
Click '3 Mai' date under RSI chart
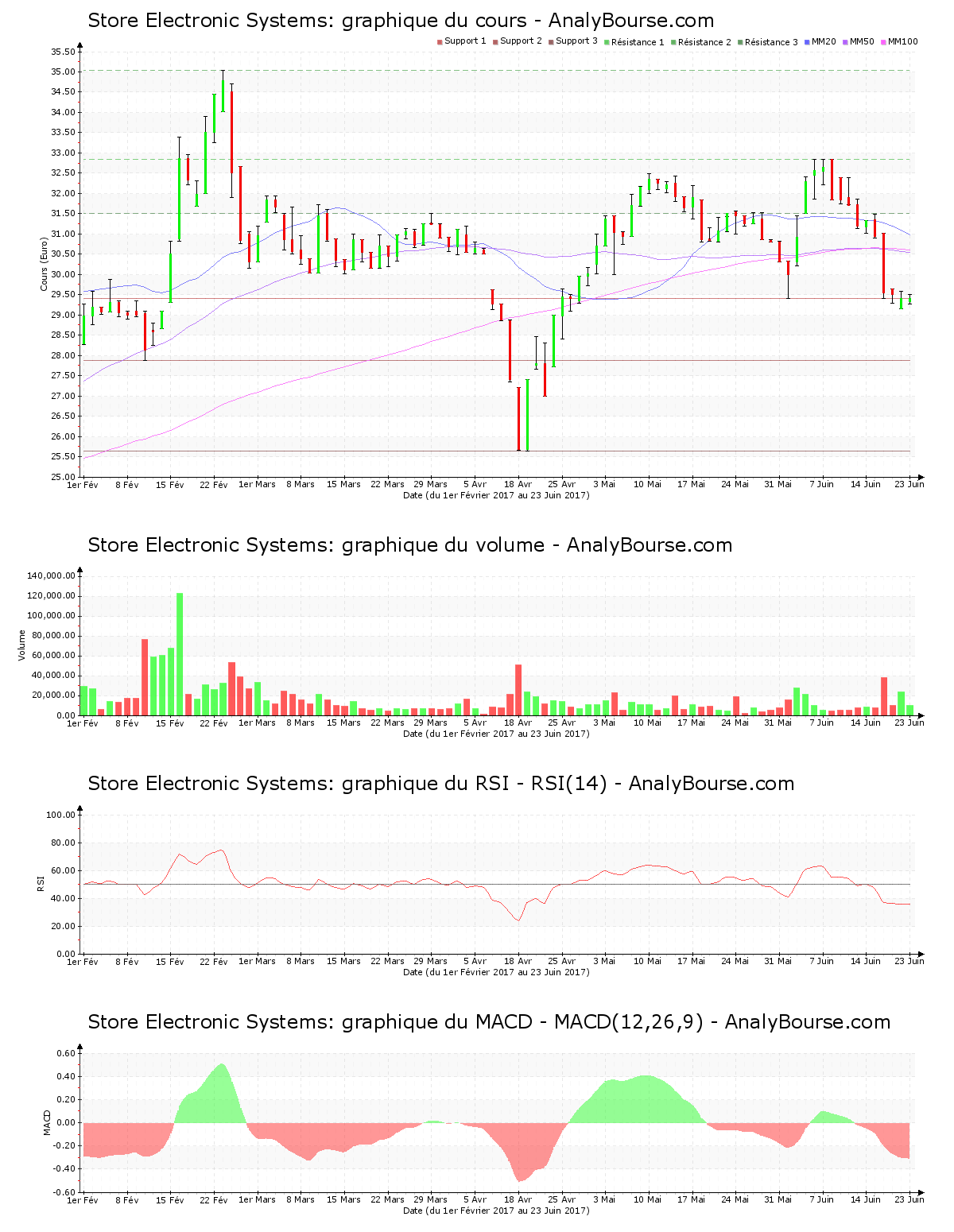(604, 961)
